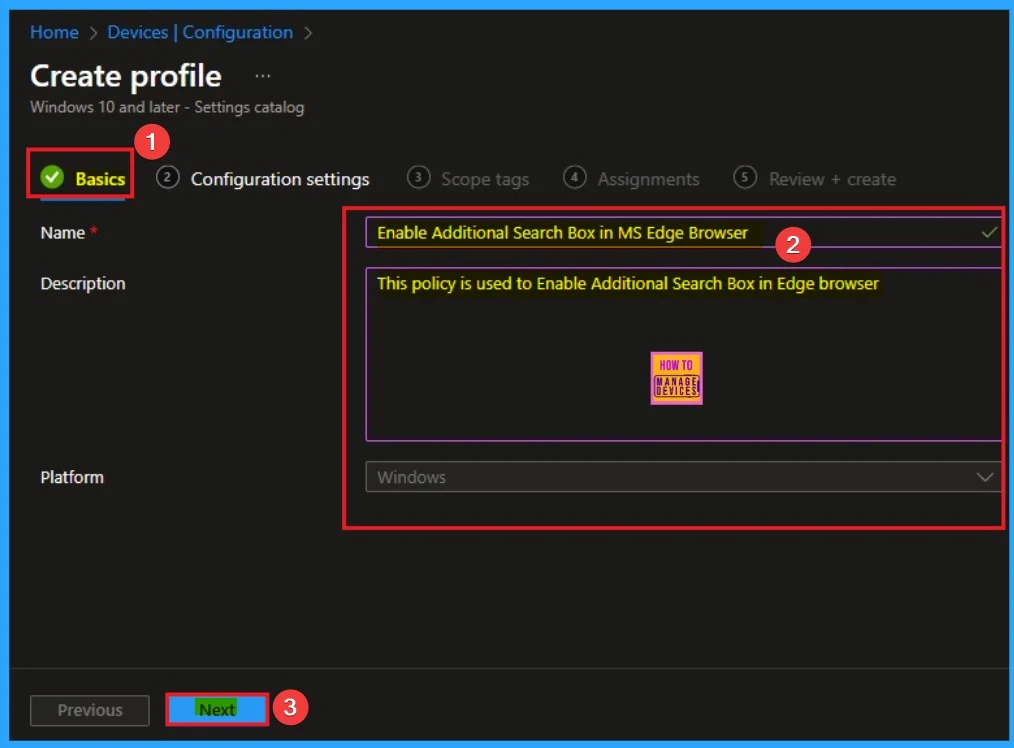Click the Platform label
Viewport: 1014px width, 748px height.
click(72, 477)
